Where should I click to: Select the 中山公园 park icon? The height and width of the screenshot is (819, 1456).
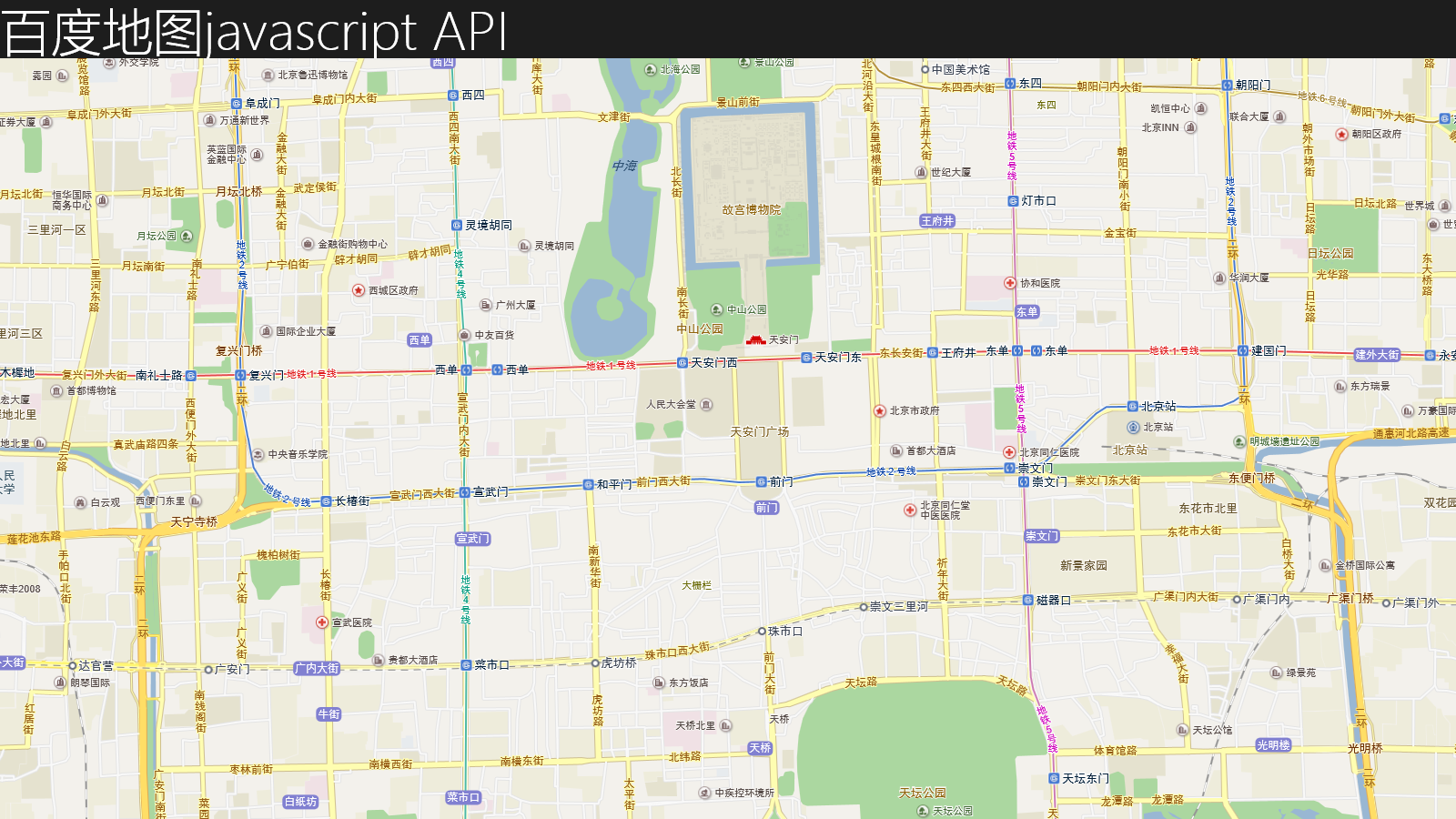click(x=717, y=309)
